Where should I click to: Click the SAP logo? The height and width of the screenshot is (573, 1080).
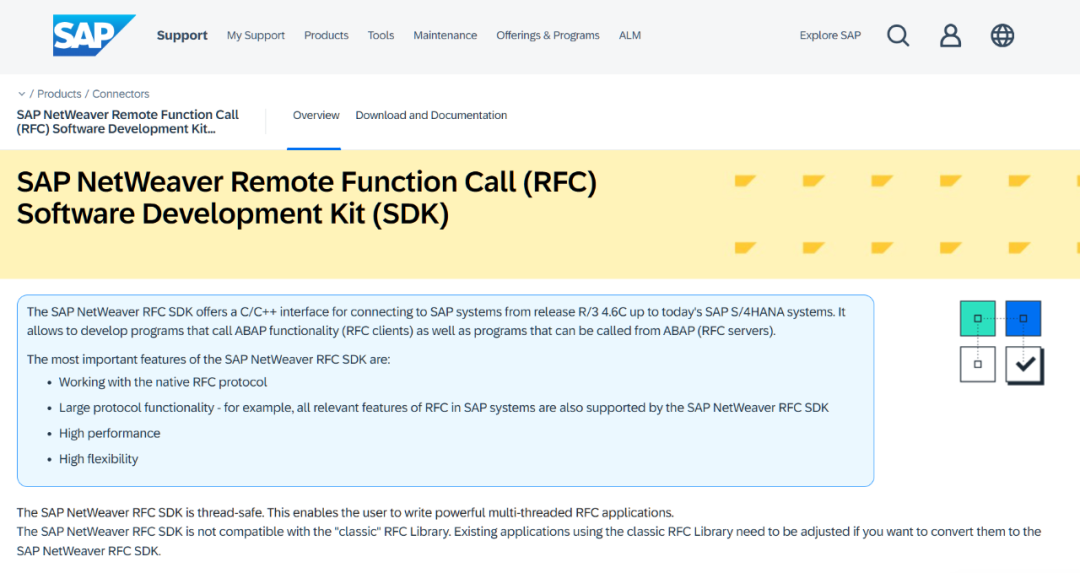[x=94, y=35]
